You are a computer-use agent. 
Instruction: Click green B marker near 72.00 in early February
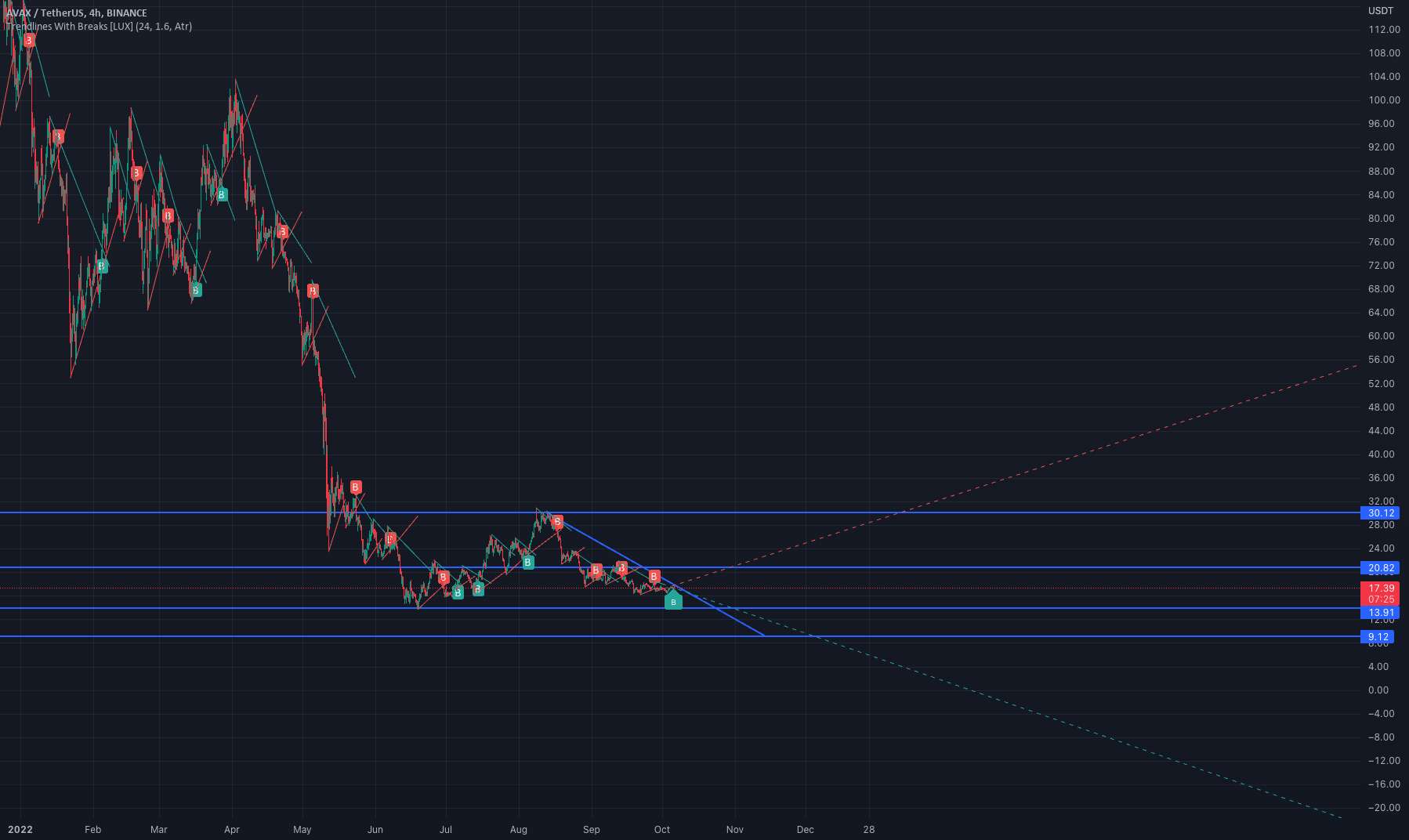101,266
